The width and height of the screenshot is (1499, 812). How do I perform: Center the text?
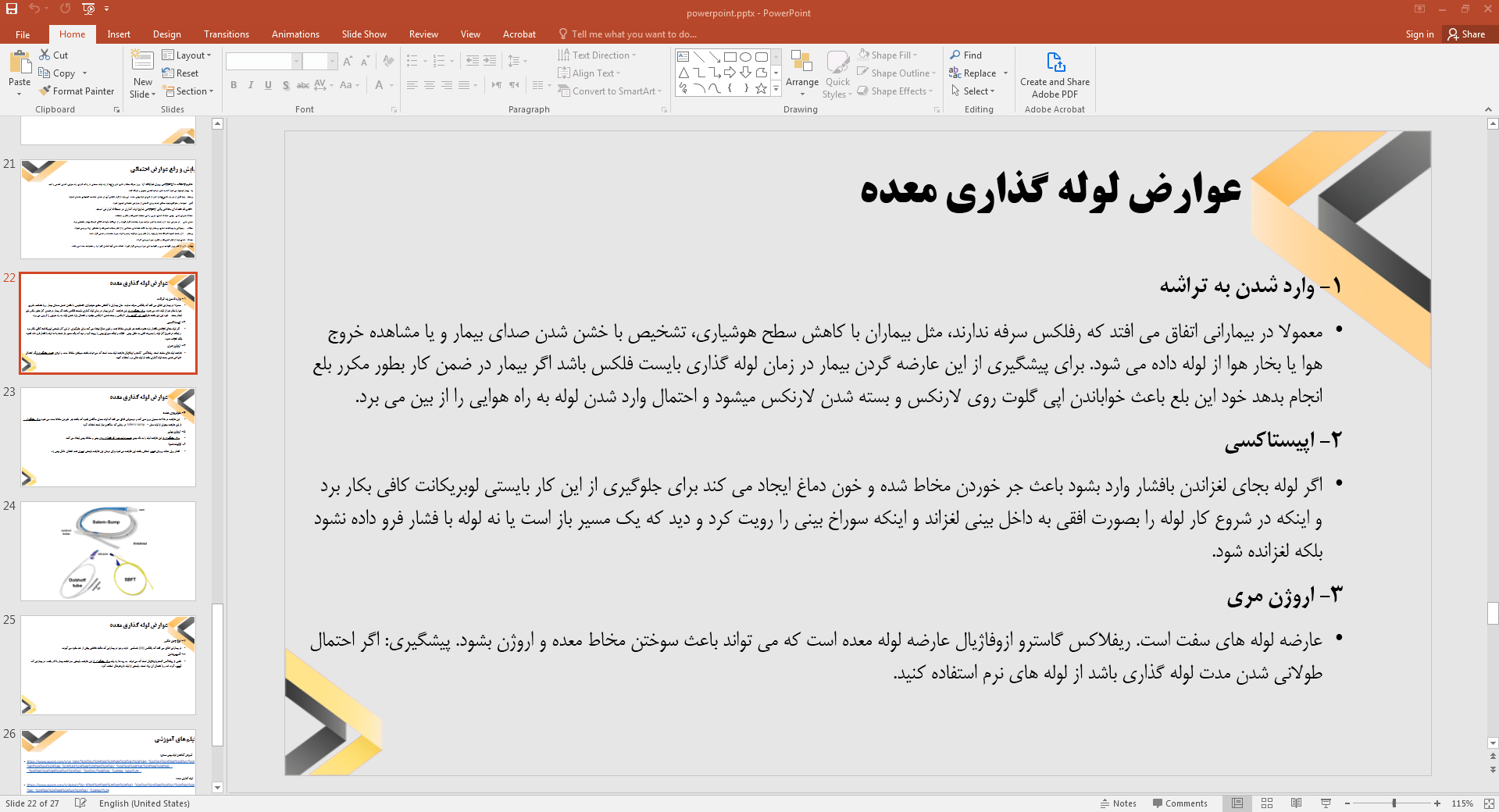coord(430,85)
